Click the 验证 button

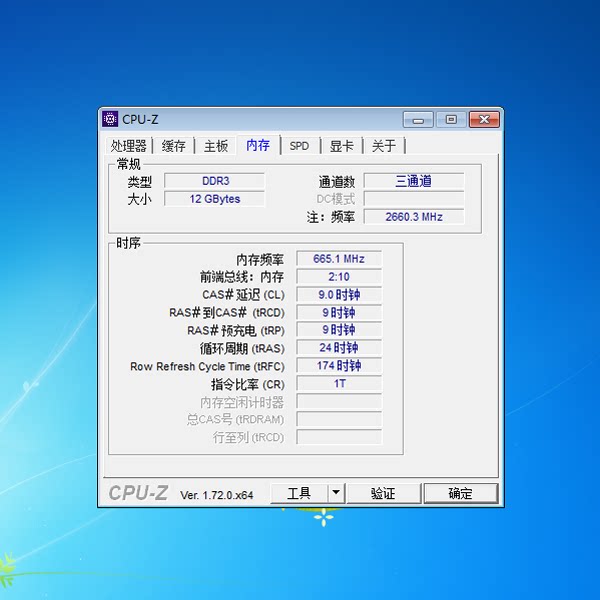click(x=383, y=493)
